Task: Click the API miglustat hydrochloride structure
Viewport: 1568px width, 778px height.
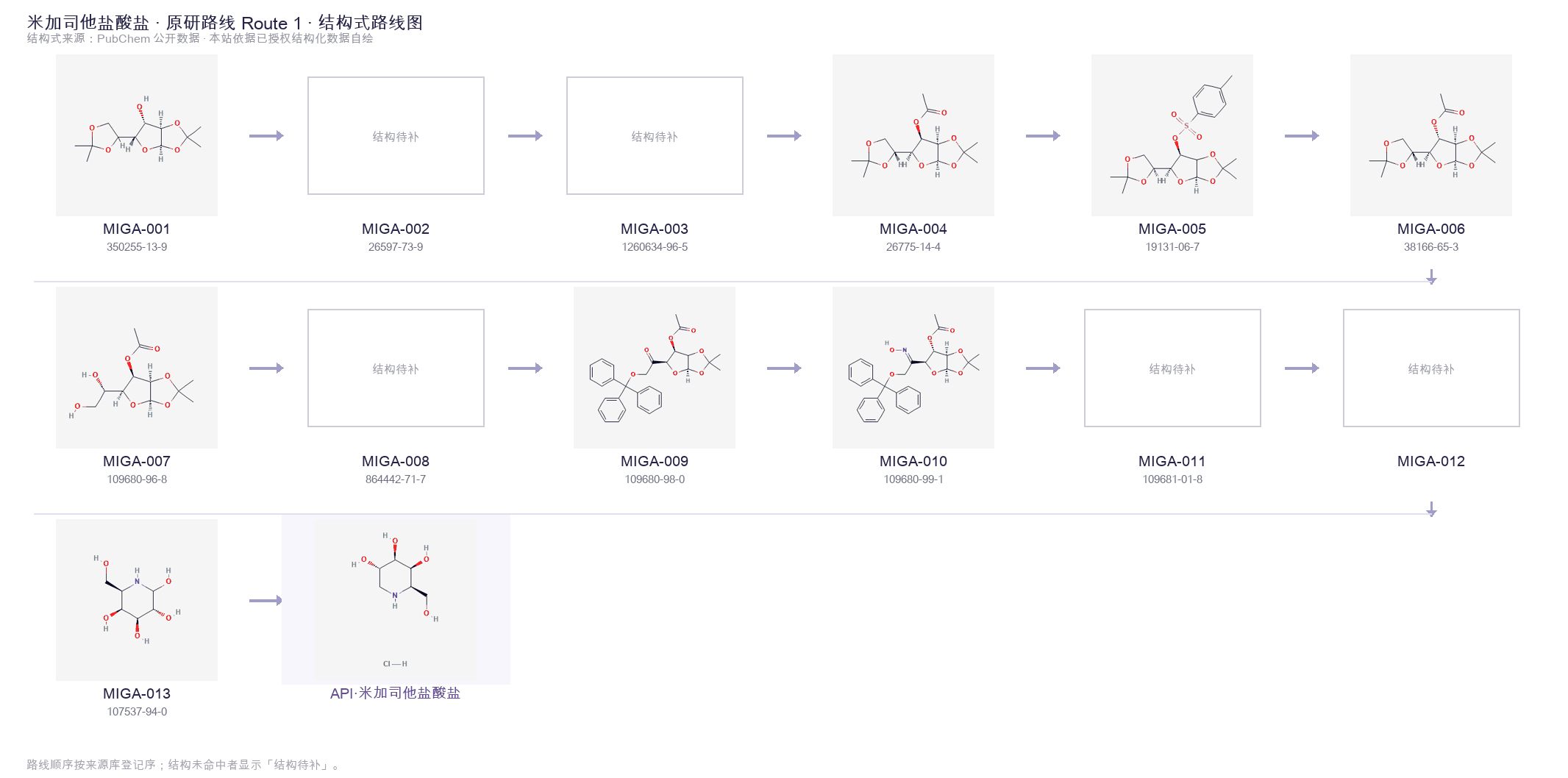Action: pyautogui.click(x=396, y=600)
